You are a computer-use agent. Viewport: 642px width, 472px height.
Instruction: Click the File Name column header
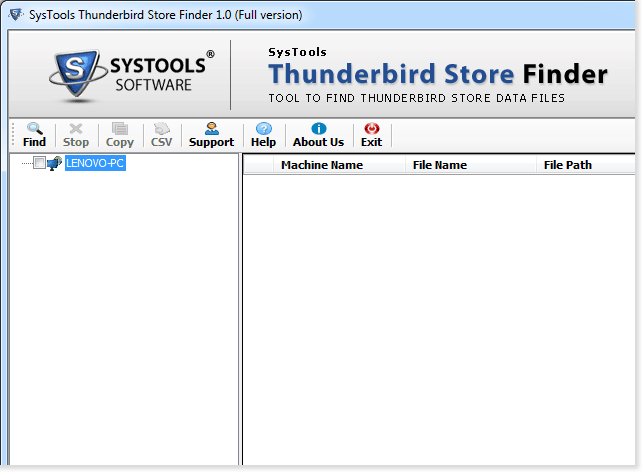(x=440, y=165)
